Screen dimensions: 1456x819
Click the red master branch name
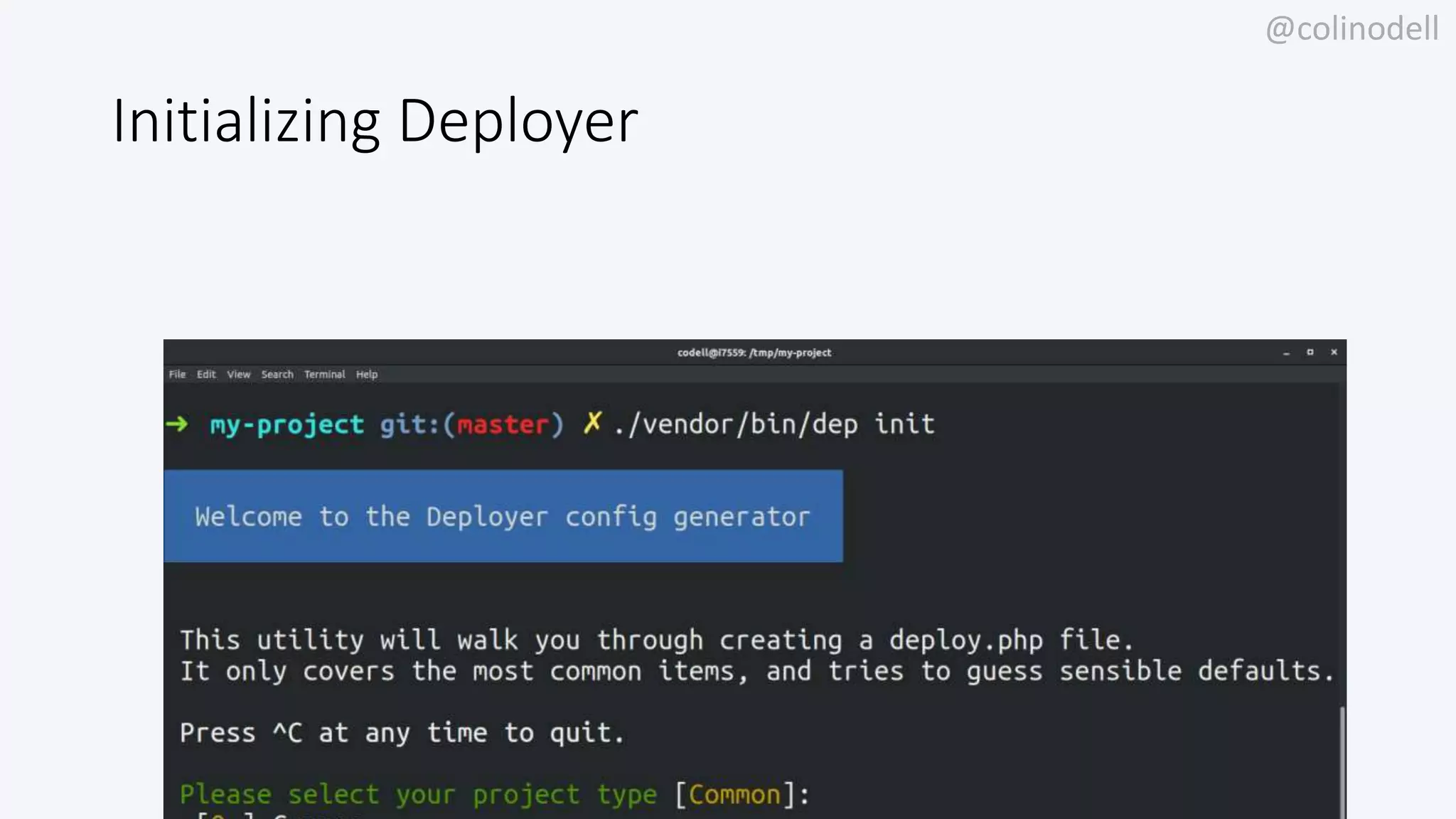503,425
